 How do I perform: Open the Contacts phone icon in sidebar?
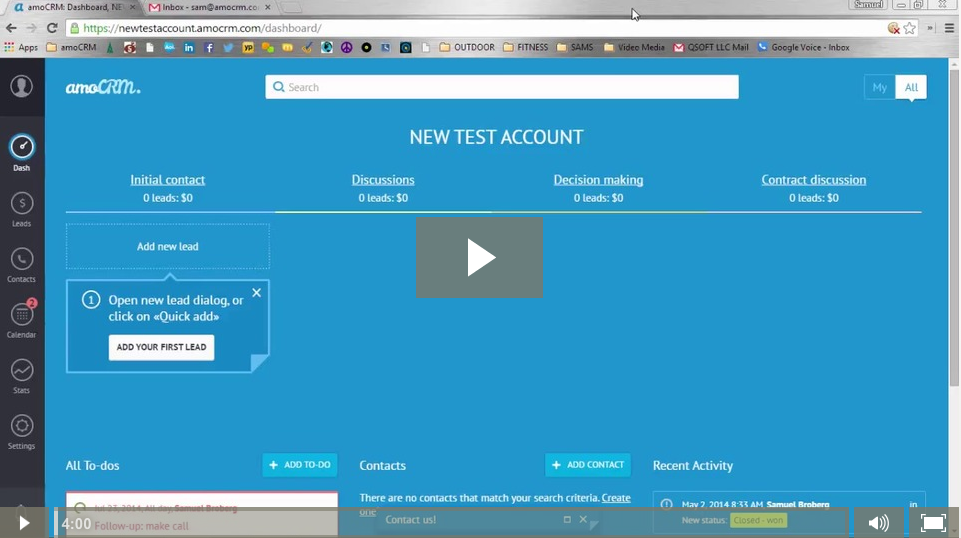point(21,259)
